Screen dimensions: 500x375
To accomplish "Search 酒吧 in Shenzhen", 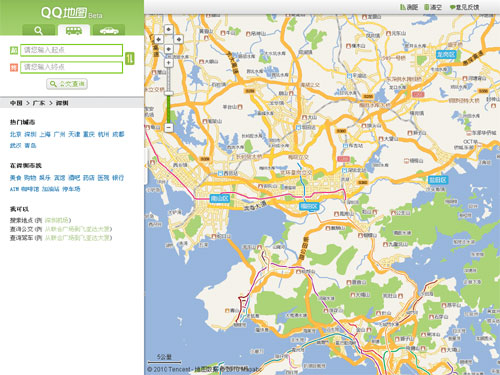I will 74,178.
